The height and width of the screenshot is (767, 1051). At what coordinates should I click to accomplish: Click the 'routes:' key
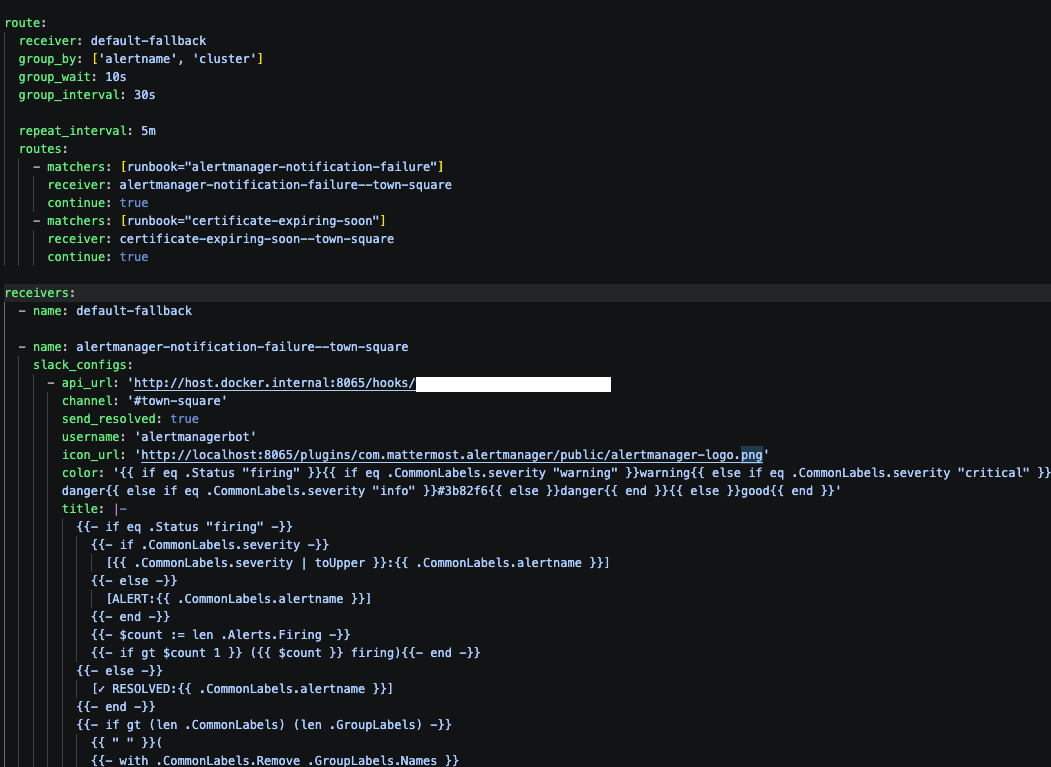point(44,149)
